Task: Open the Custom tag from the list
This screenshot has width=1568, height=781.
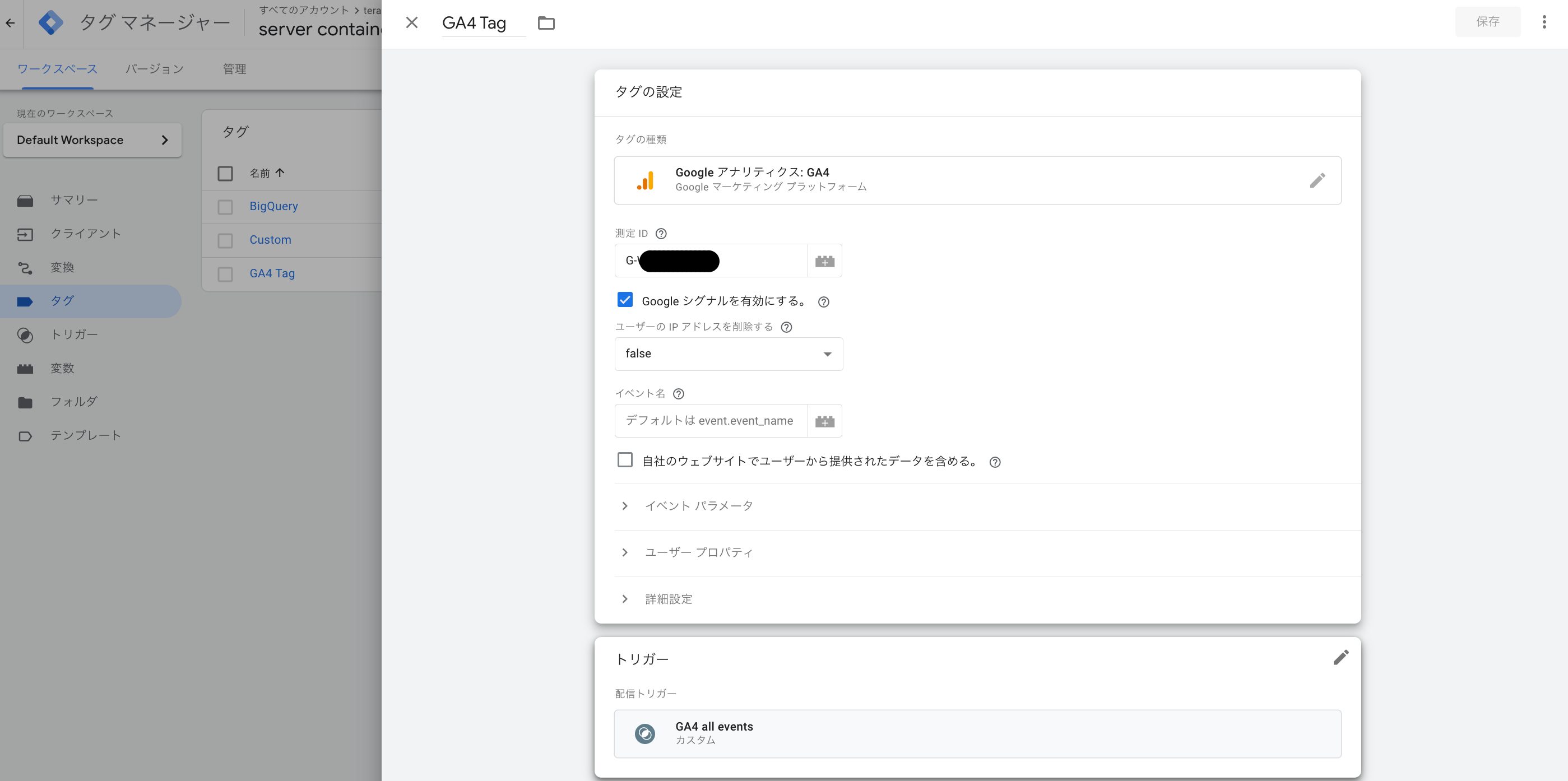Action: click(x=270, y=239)
